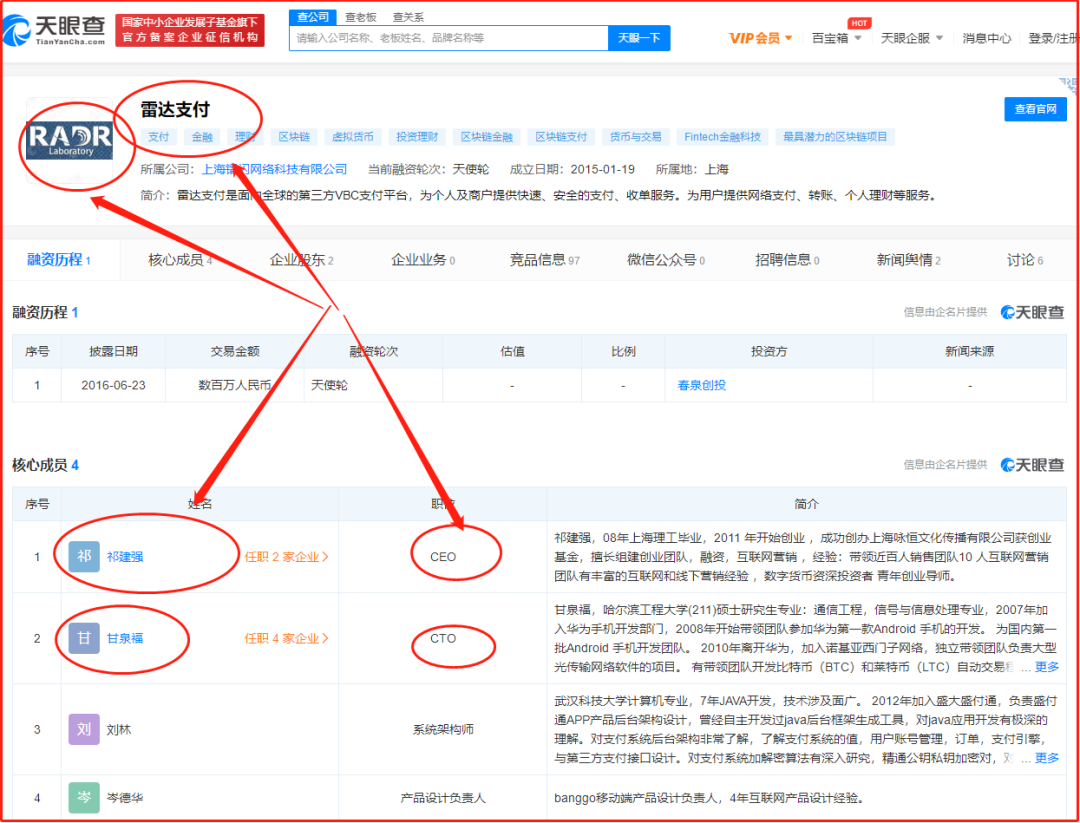Open the 甘泉福 profile link
The width and height of the screenshot is (1080, 823).
click(125, 638)
